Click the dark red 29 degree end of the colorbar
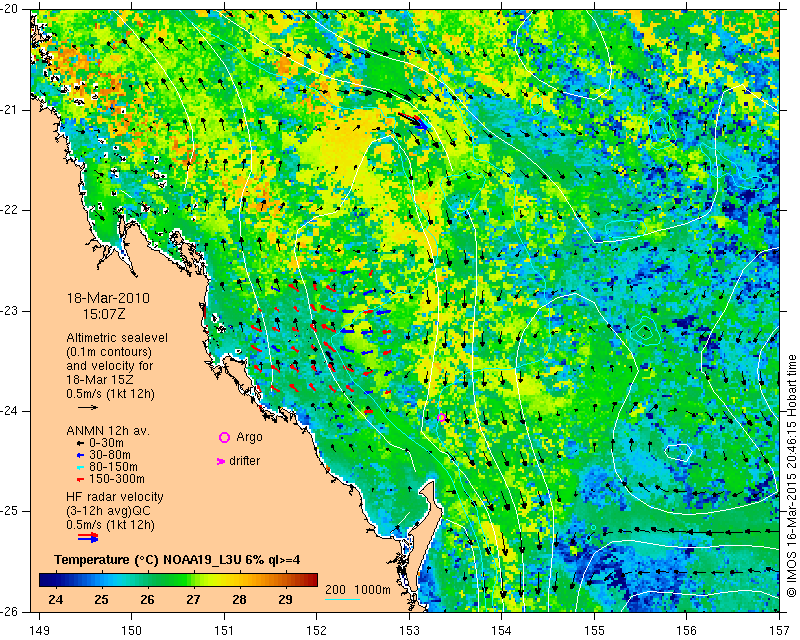Image resolution: width=800 pixels, height=640 pixels. pyautogui.click(x=310, y=580)
